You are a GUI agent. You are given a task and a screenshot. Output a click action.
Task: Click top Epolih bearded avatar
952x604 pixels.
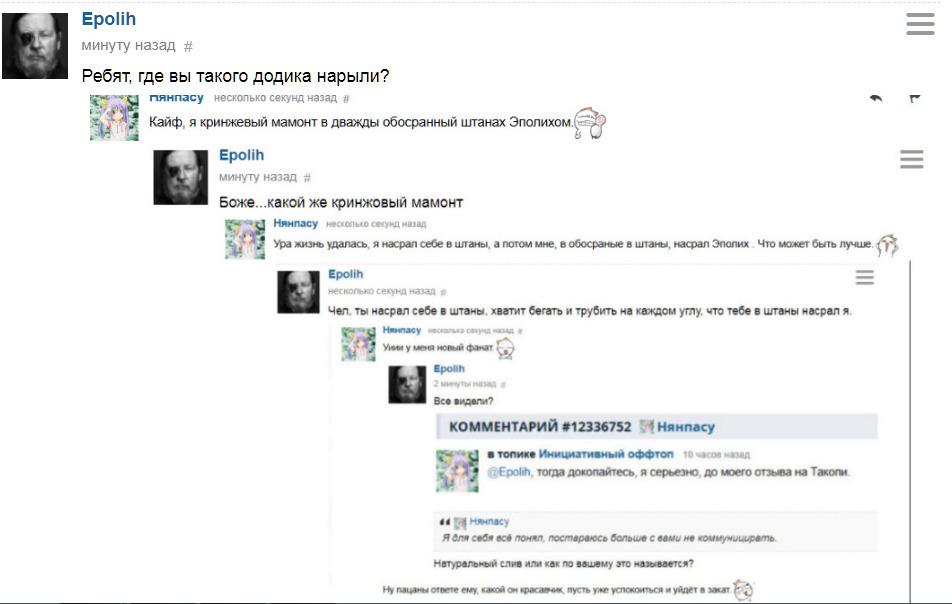[x=35, y=46]
